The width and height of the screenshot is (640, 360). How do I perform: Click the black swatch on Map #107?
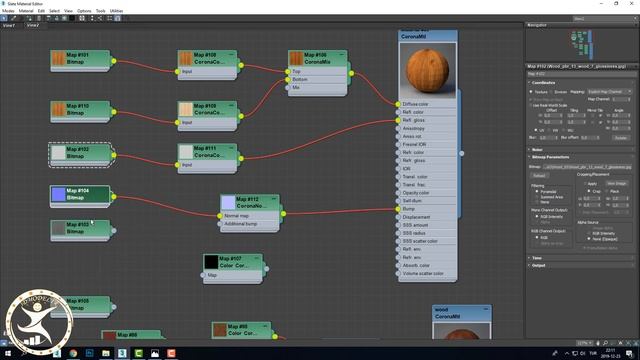pos(211,262)
